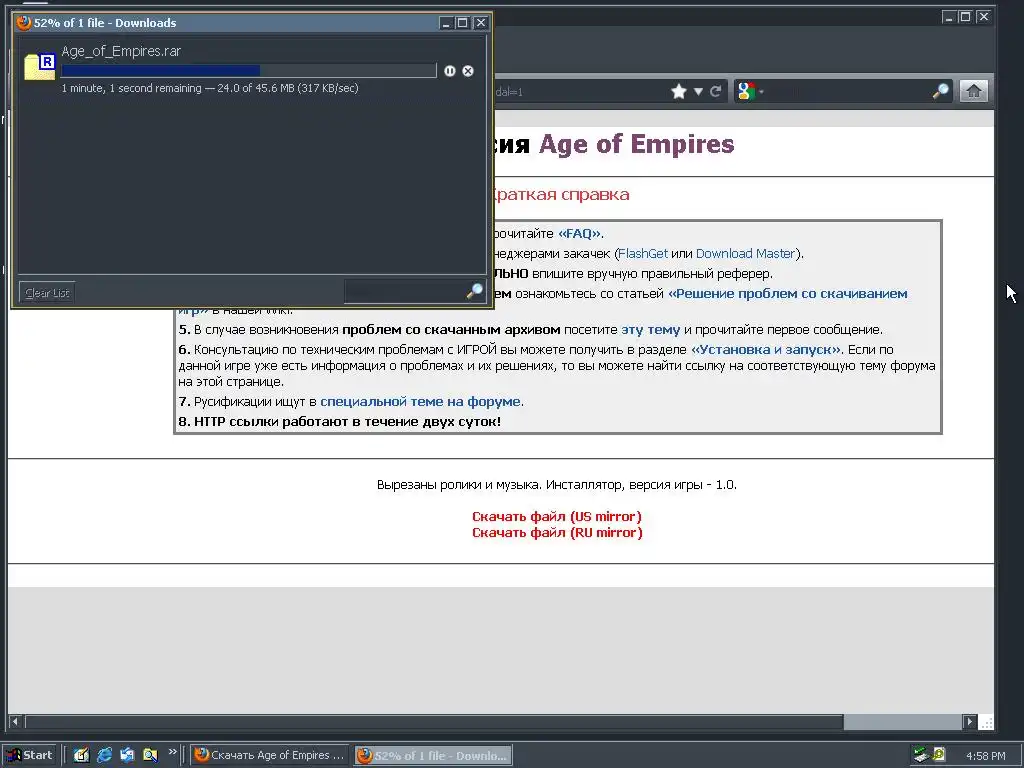This screenshot has height=768, width=1024.
Task: Click the magnifier quick launch icon
Action: point(150,755)
